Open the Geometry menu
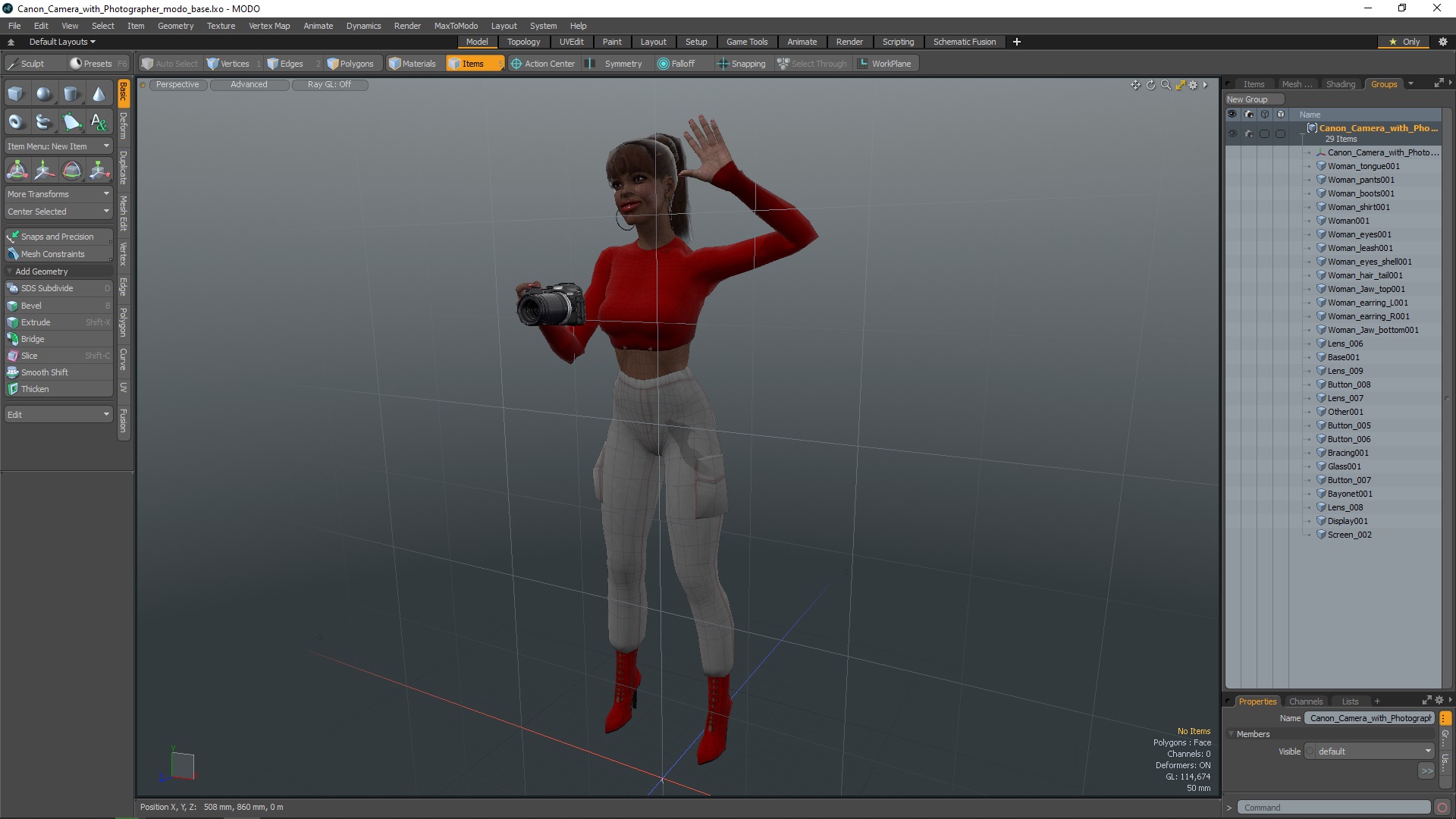 tap(175, 26)
